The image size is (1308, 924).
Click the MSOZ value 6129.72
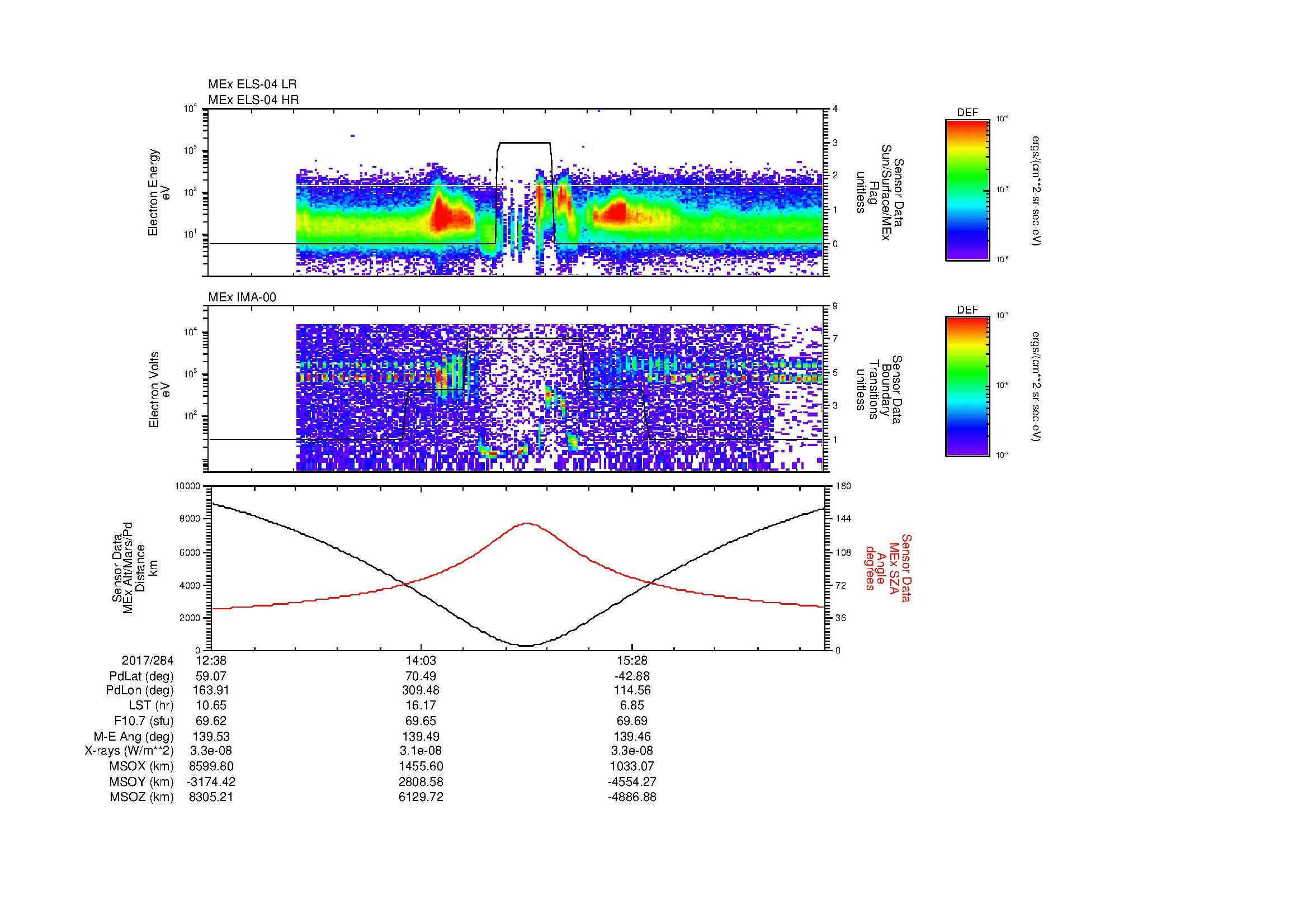(x=421, y=797)
